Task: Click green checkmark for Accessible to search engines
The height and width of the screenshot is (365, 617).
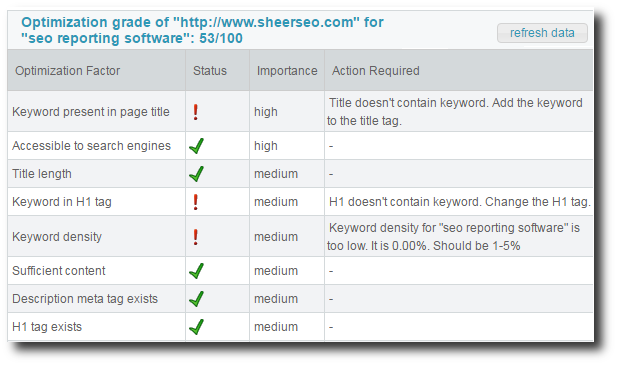Action: [196, 146]
